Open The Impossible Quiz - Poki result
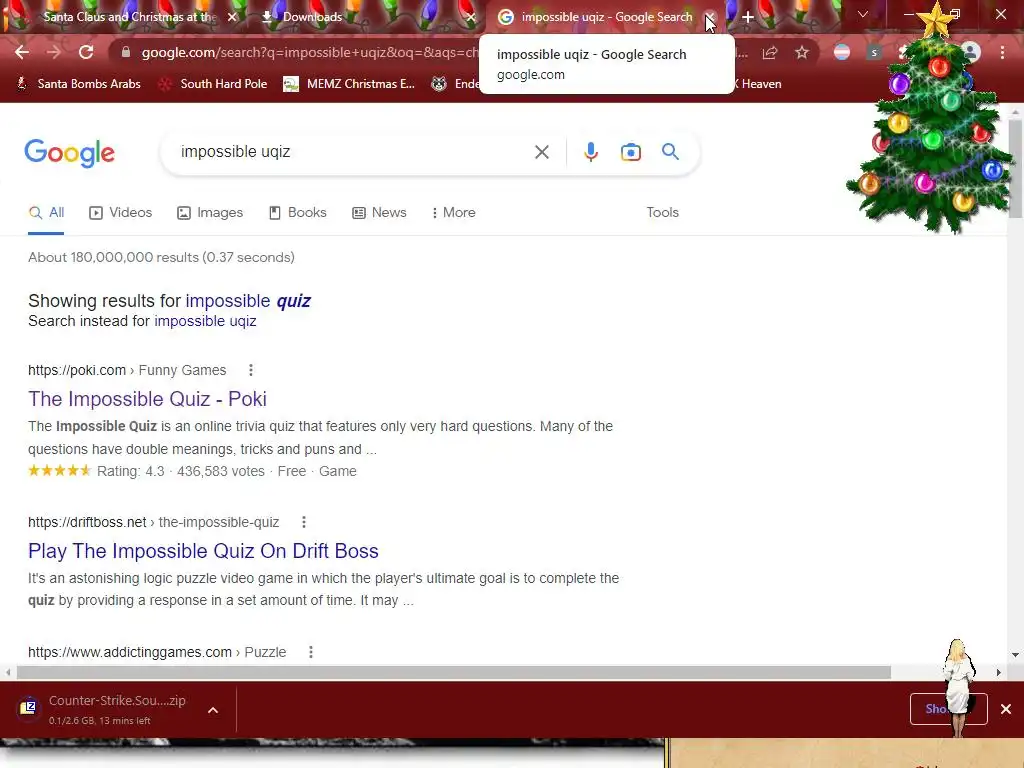Screen dimensions: 1024x768 [148, 399]
